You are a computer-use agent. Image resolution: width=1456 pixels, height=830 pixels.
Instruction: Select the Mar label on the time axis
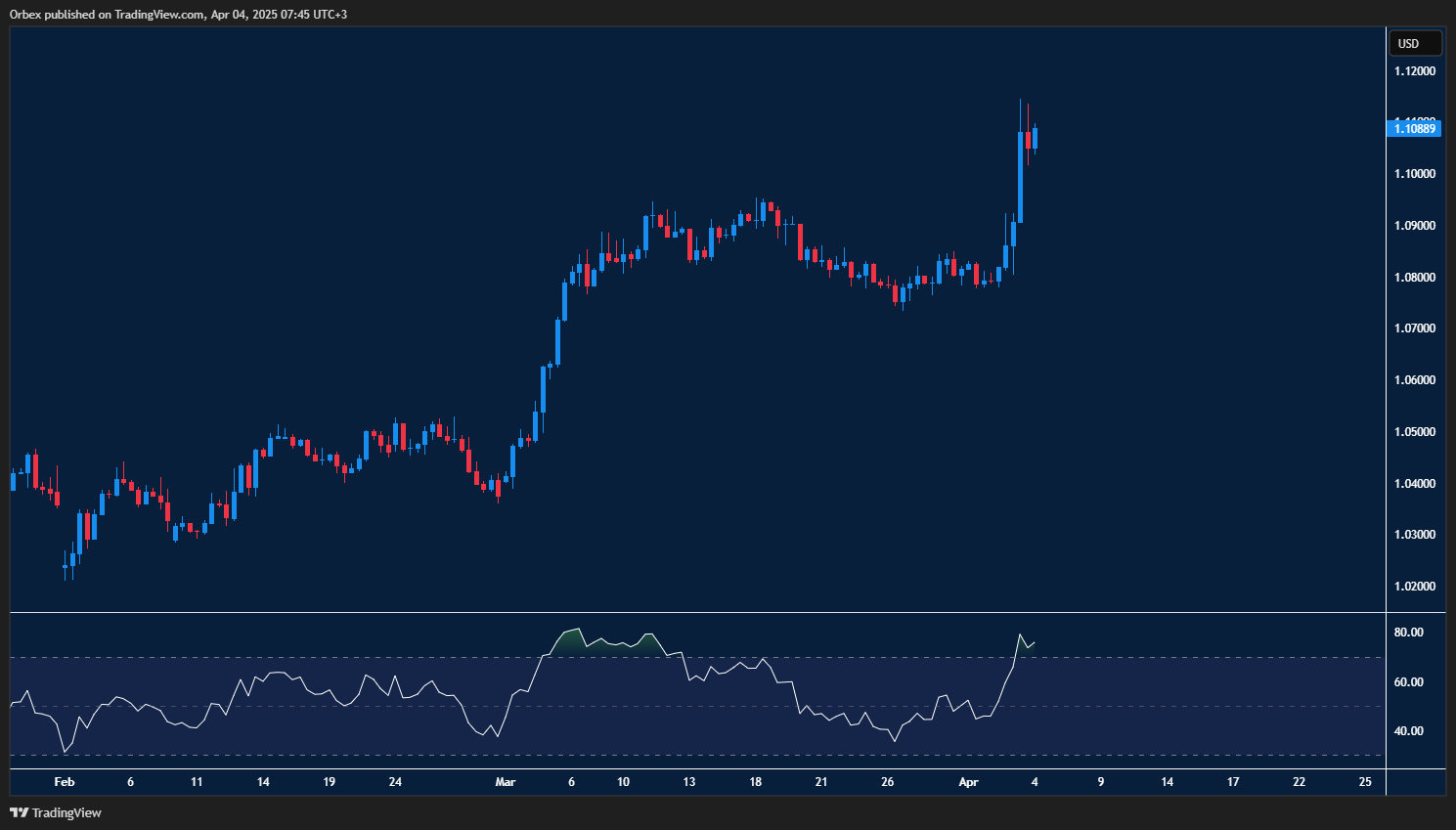pos(505,782)
